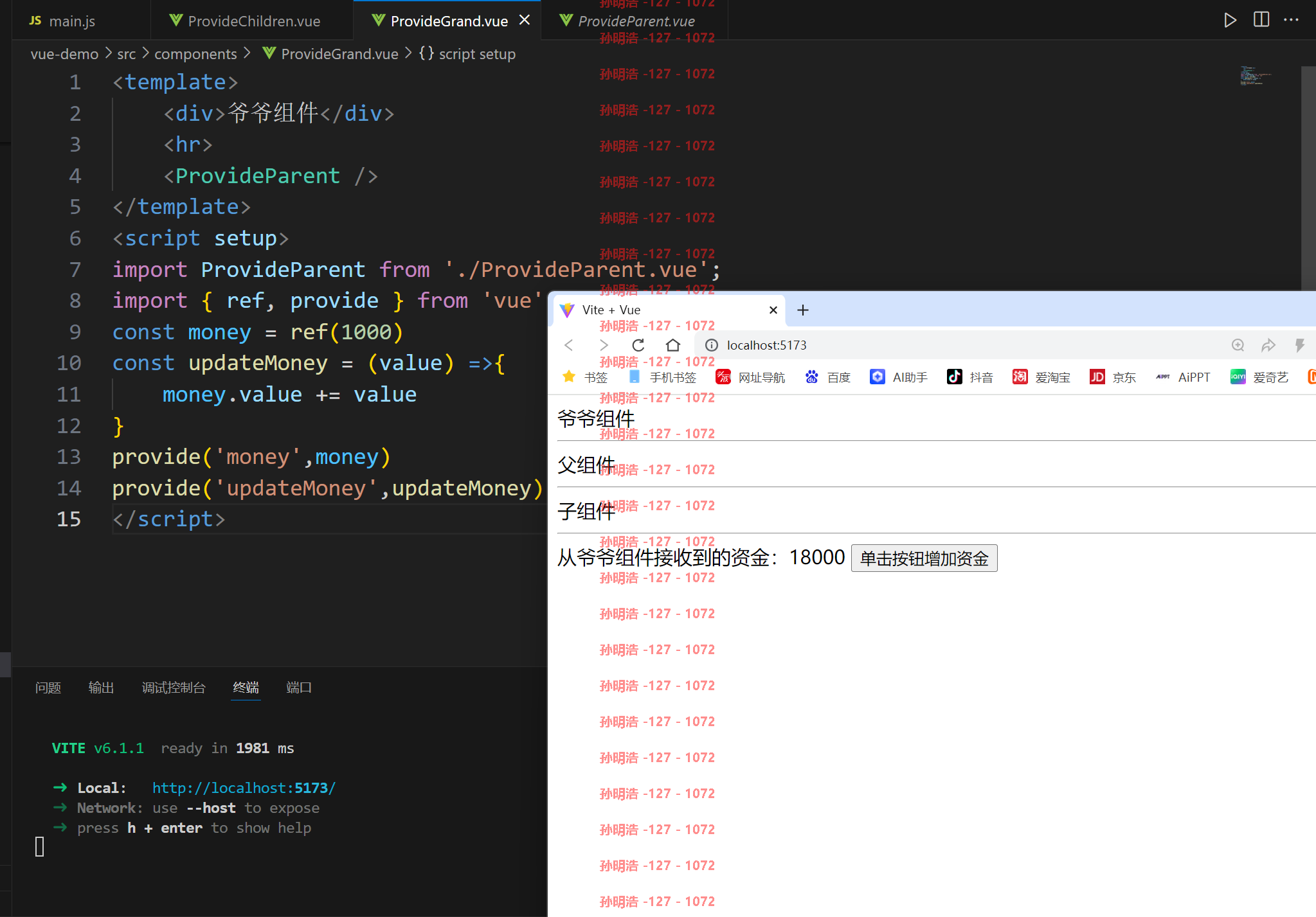Open the 手机书签 bookmark

coord(662,377)
